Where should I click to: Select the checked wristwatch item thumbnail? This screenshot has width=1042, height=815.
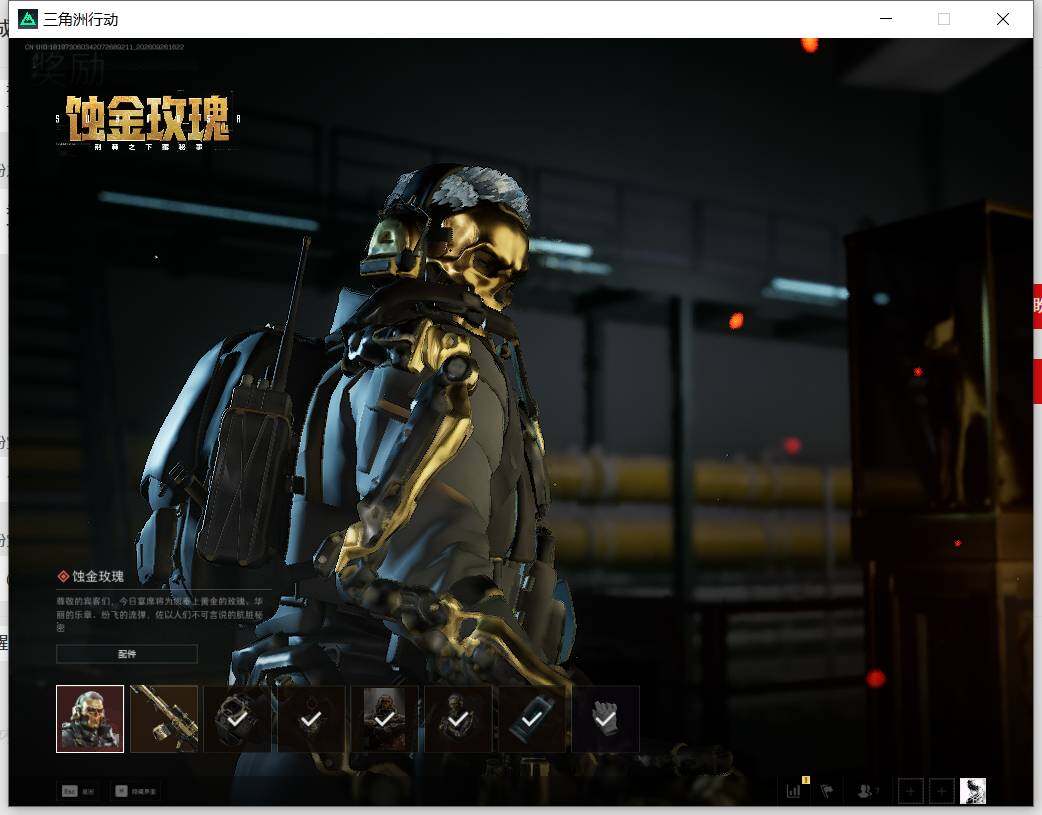(x=237, y=719)
